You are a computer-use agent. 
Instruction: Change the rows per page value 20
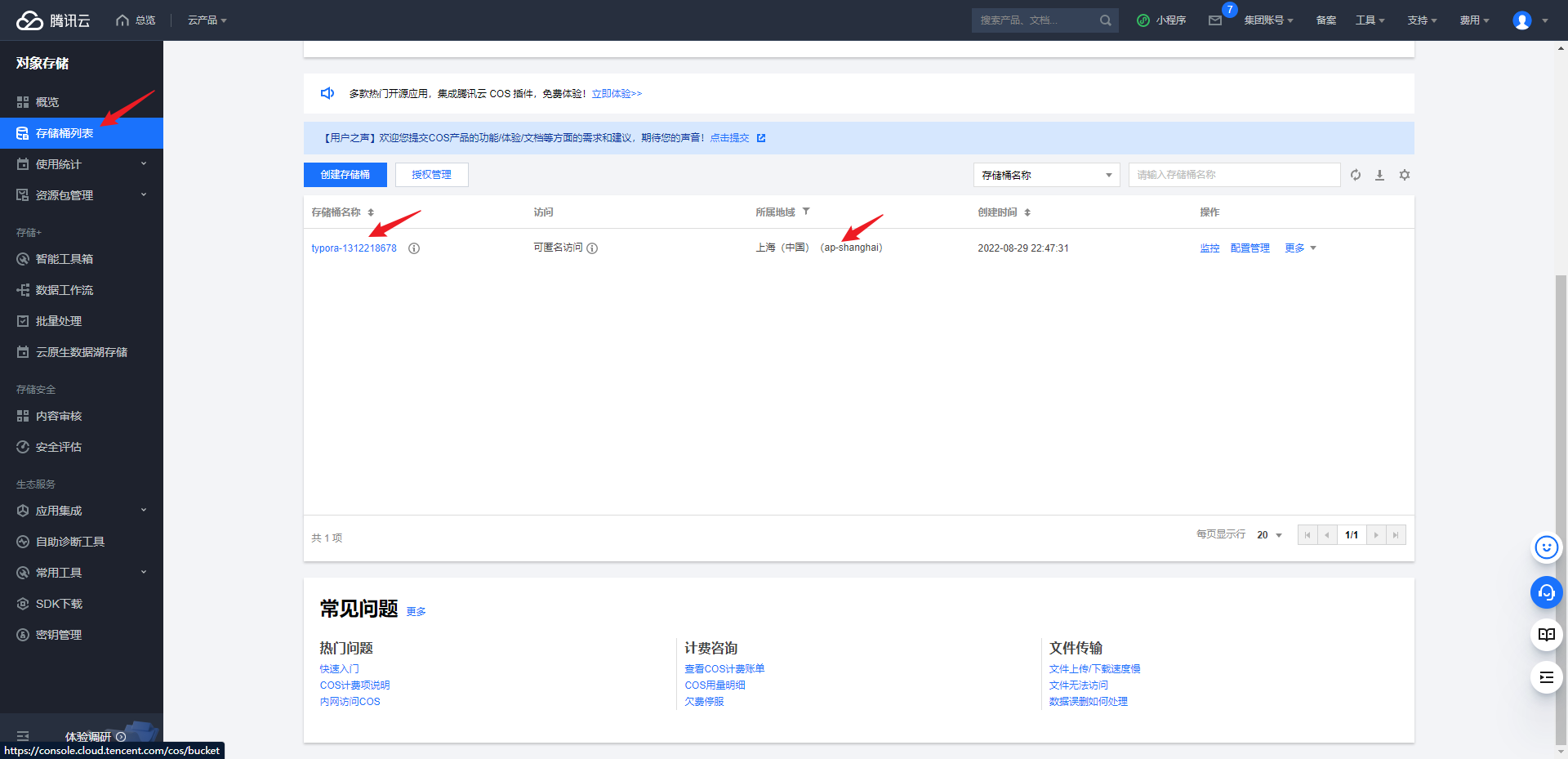[x=1269, y=535]
